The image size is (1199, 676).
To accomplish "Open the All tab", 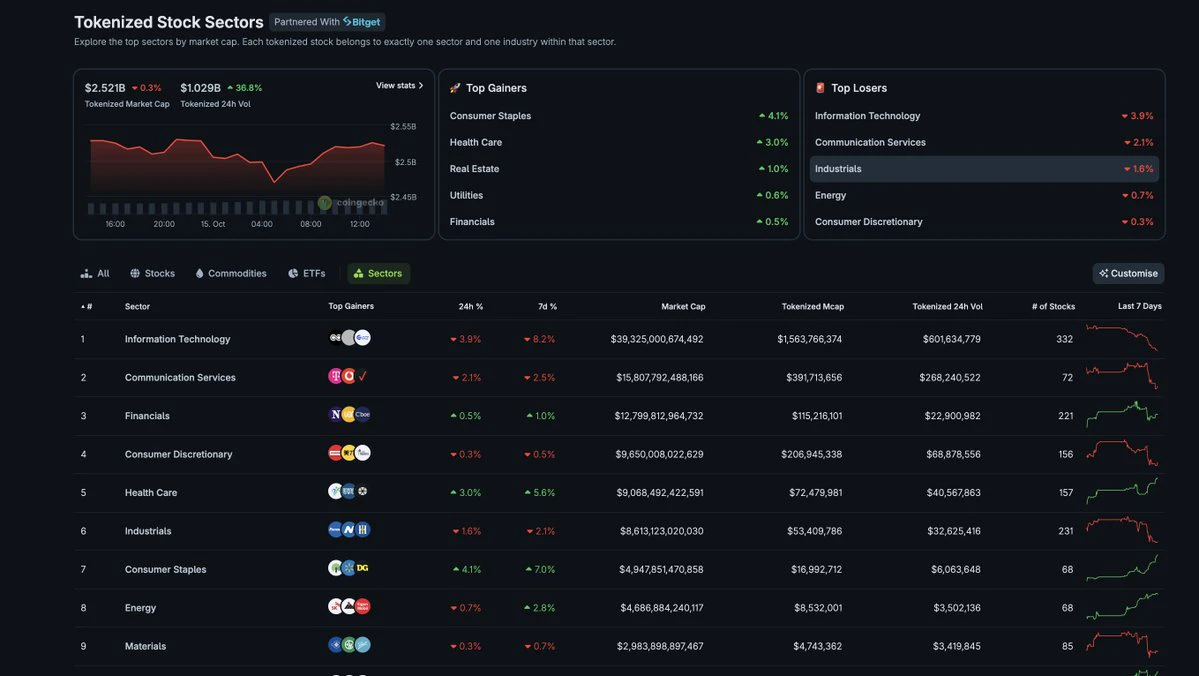I will click(96, 273).
